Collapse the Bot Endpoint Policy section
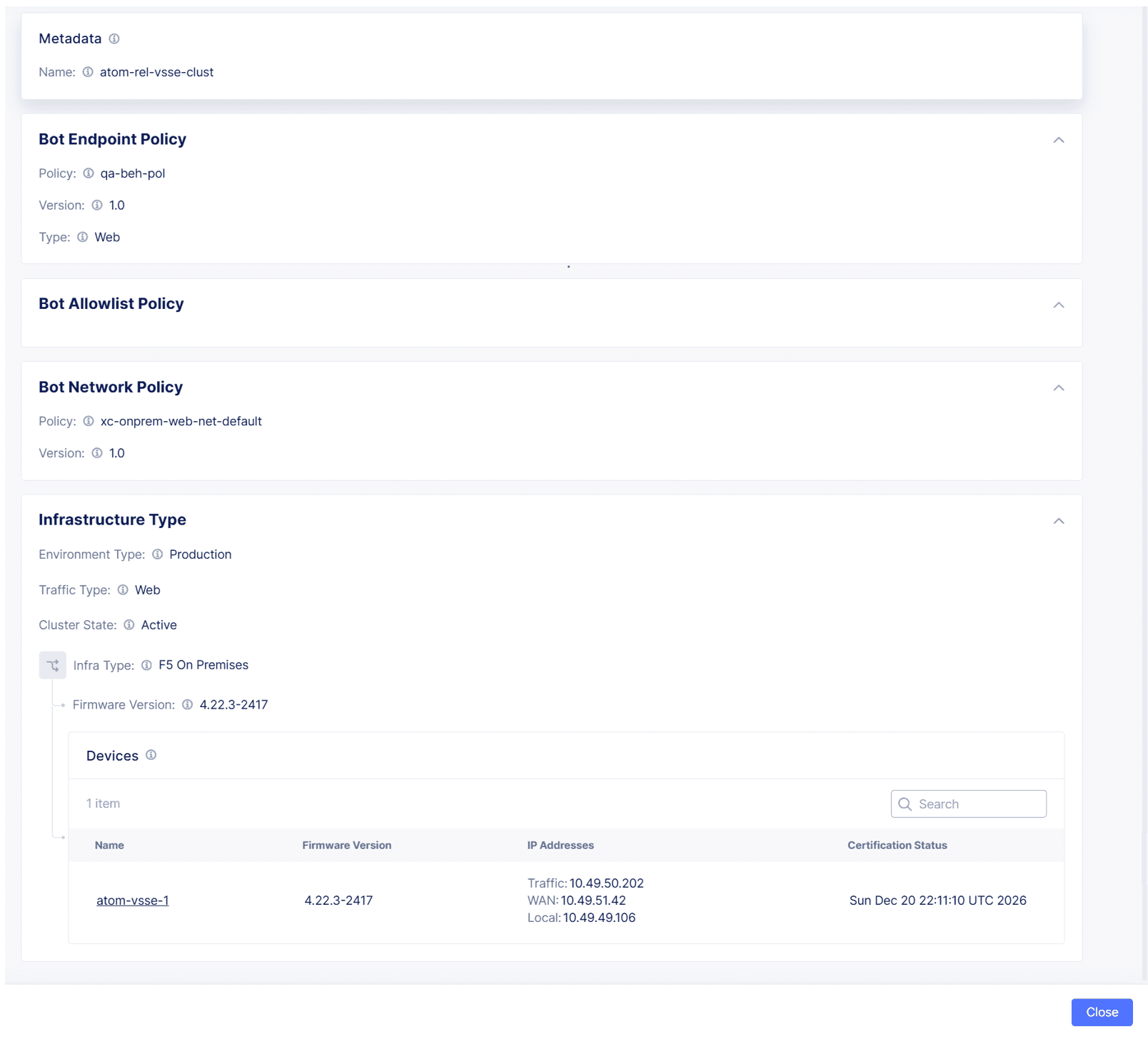The image size is (1148, 1039). [x=1059, y=140]
